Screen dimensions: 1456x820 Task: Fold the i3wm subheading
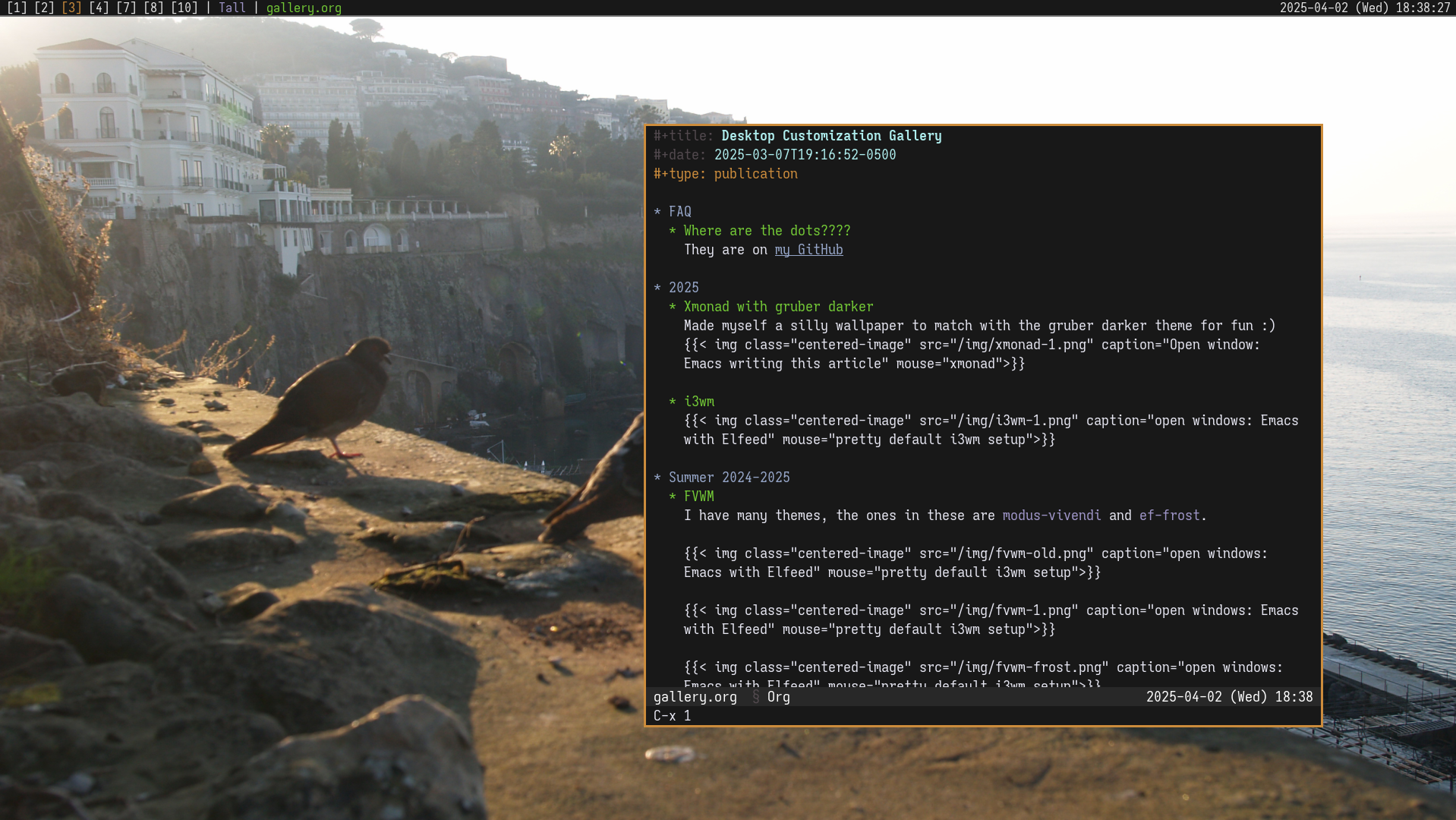pyautogui.click(x=692, y=402)
